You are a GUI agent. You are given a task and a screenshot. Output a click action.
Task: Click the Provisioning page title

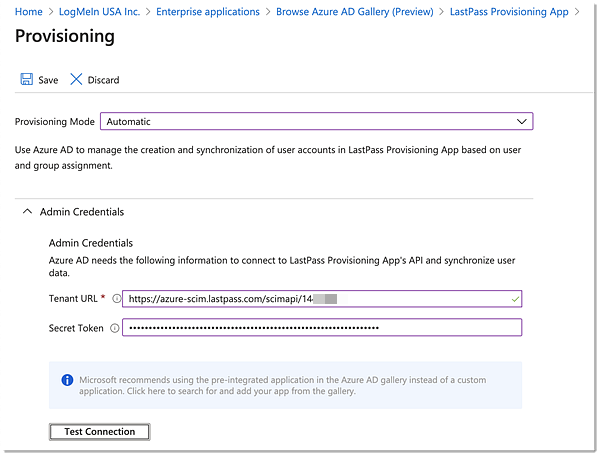pyautogui.click(x=65, y=36)
